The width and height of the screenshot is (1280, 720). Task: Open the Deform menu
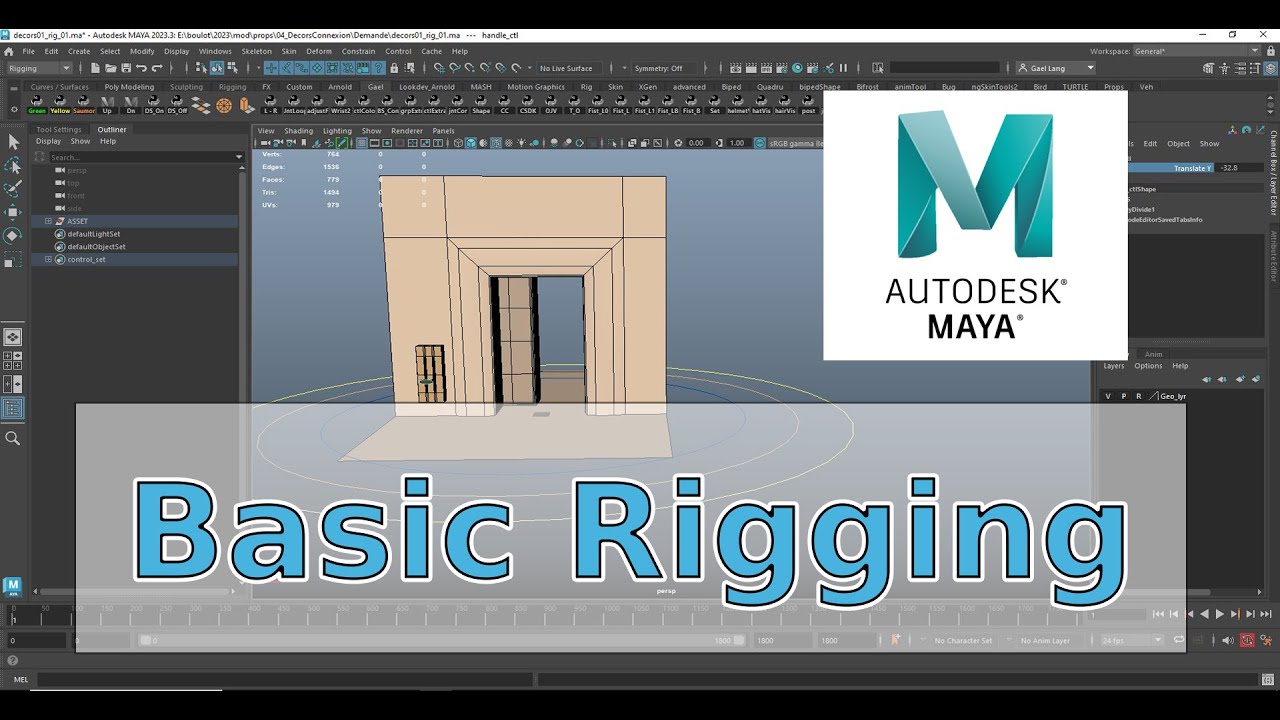[319, 51]
